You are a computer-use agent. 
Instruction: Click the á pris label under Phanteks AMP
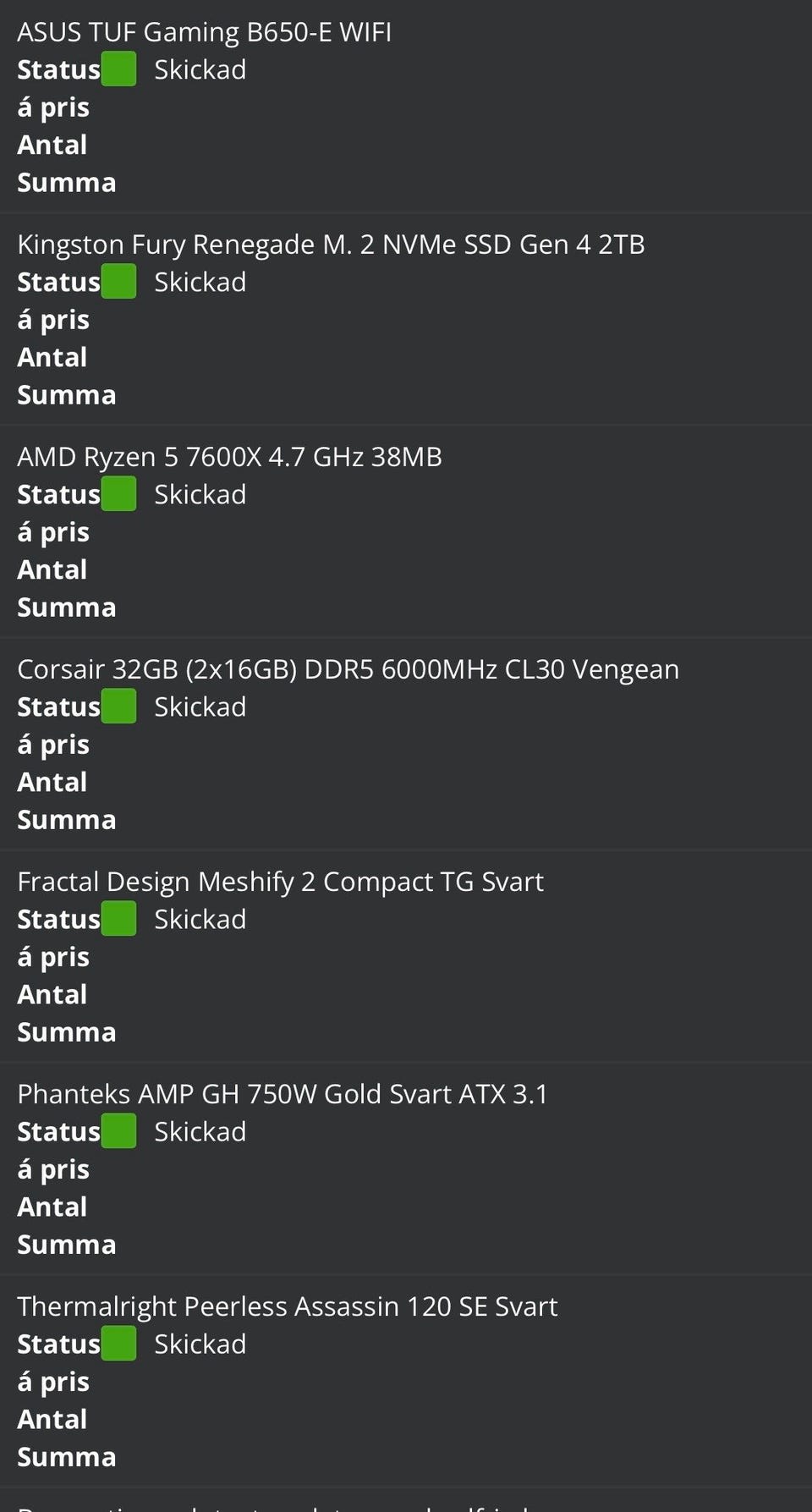tap(53, 1169)
